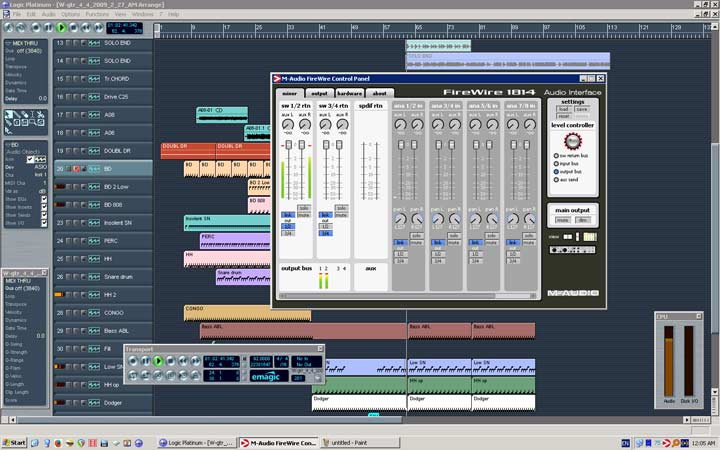720x450 pixels.
Task: Click Record in the floating Transport window
Action: 133,361
